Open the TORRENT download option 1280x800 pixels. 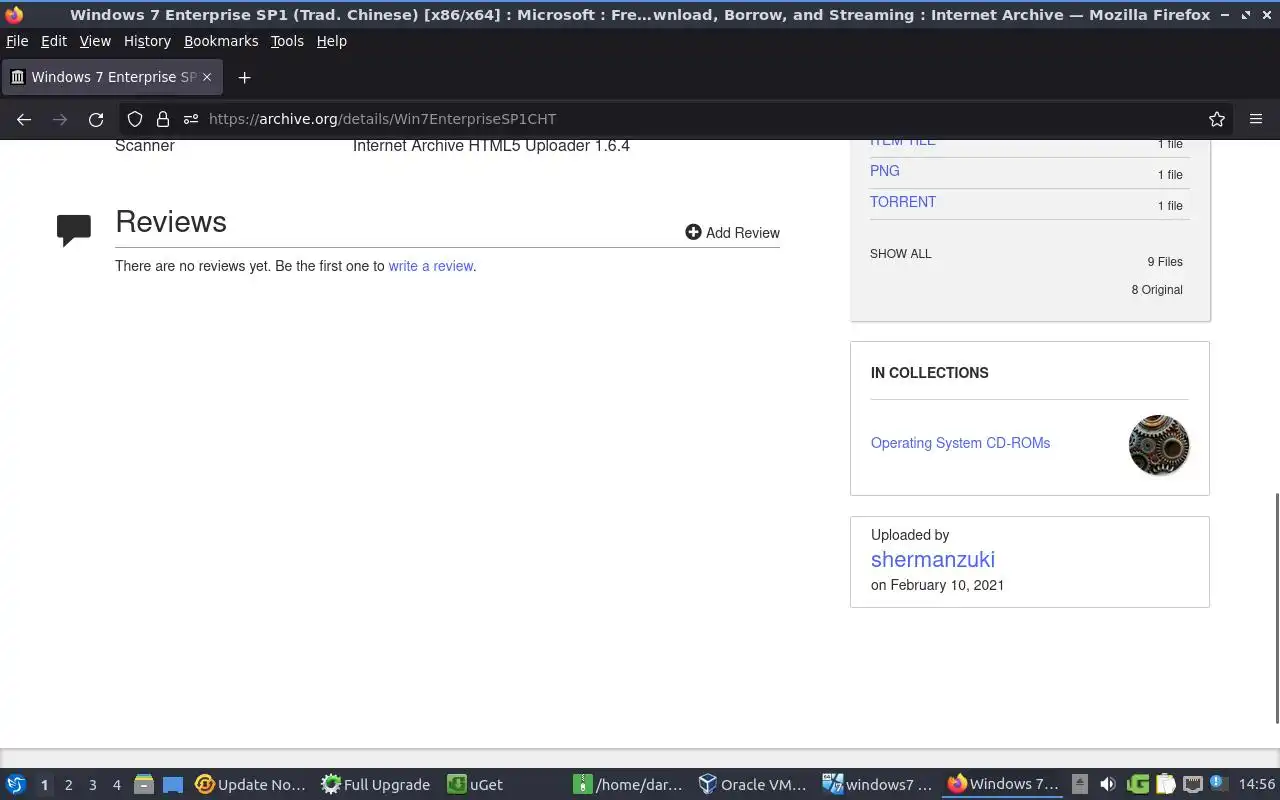[903, 202]
